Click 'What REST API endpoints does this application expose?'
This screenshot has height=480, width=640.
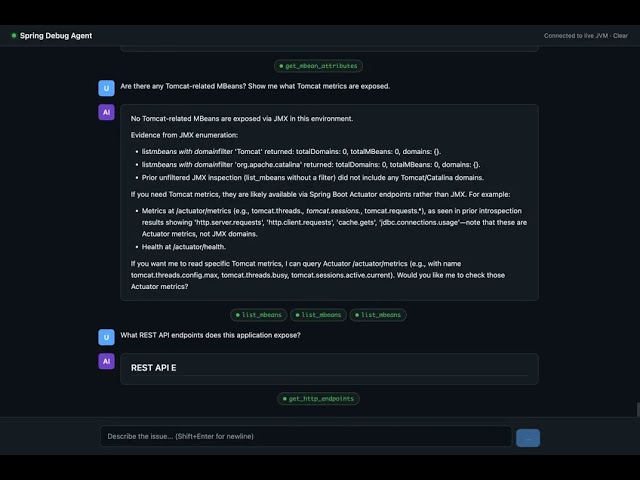coord(210,335)
